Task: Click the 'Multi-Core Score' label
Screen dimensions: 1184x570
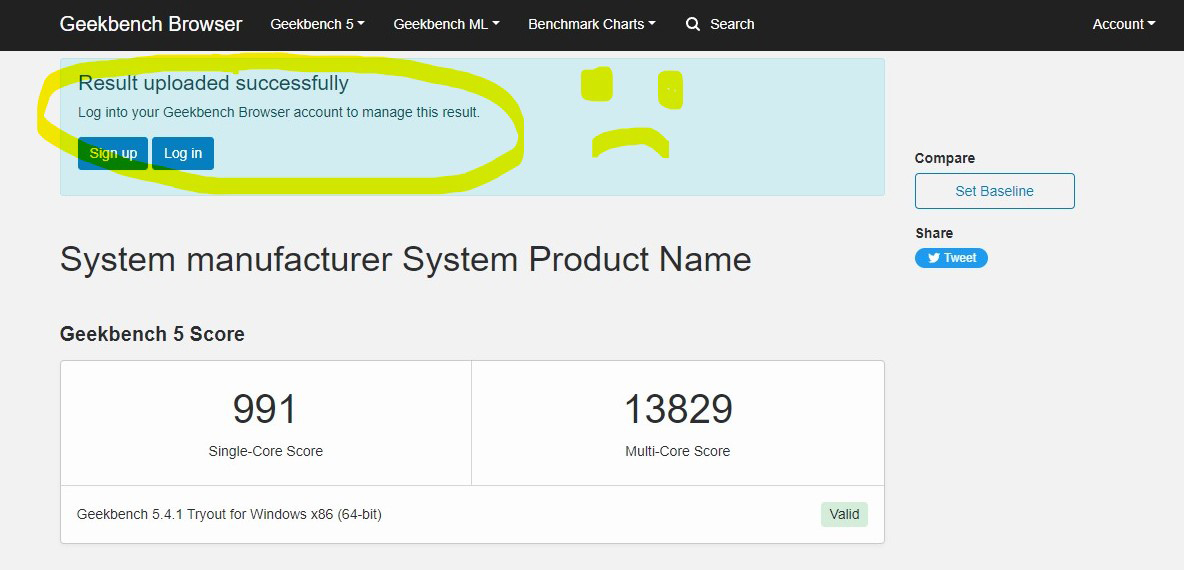Action: (x=678, y=451)
